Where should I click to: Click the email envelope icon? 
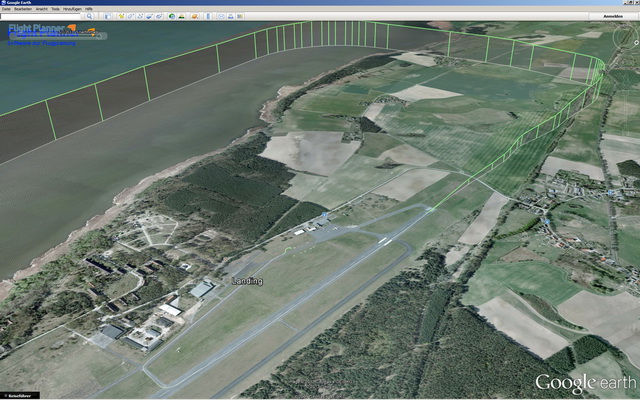pos(221,16)
